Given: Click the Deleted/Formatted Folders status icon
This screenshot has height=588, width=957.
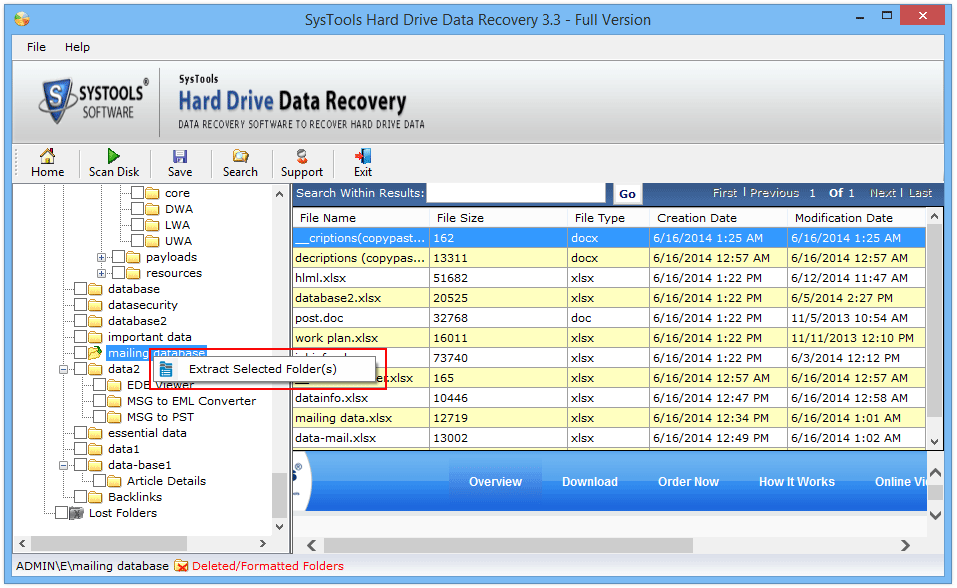Looking at the screenshot, I should coord(181,566).
